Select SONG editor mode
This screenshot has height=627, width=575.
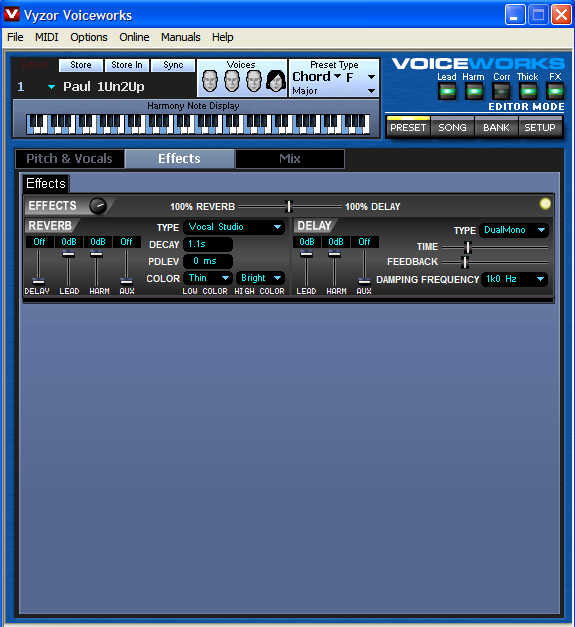(452, 128)
